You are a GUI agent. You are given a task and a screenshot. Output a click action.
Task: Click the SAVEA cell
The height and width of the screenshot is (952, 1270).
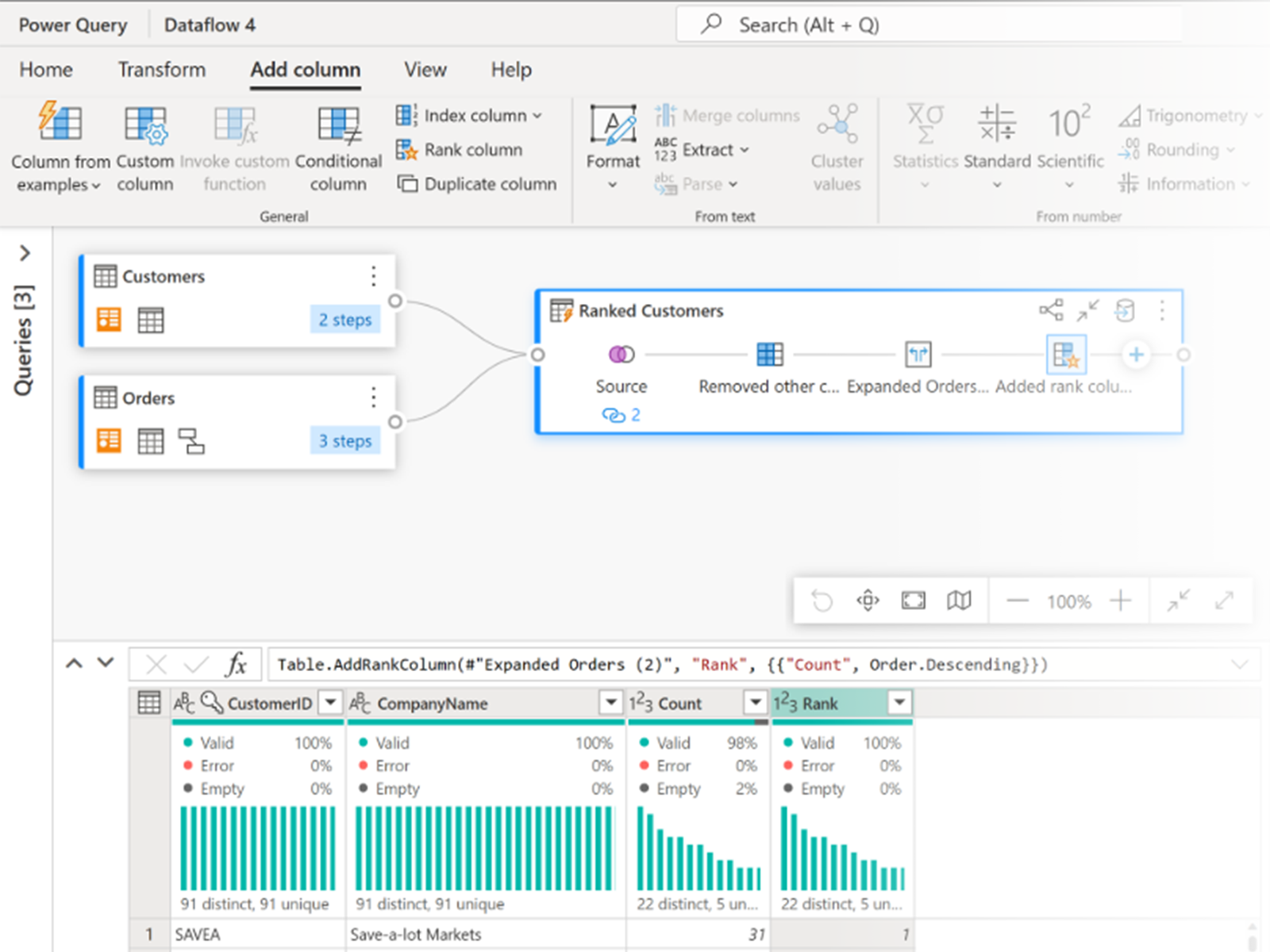tap(258, 935)
